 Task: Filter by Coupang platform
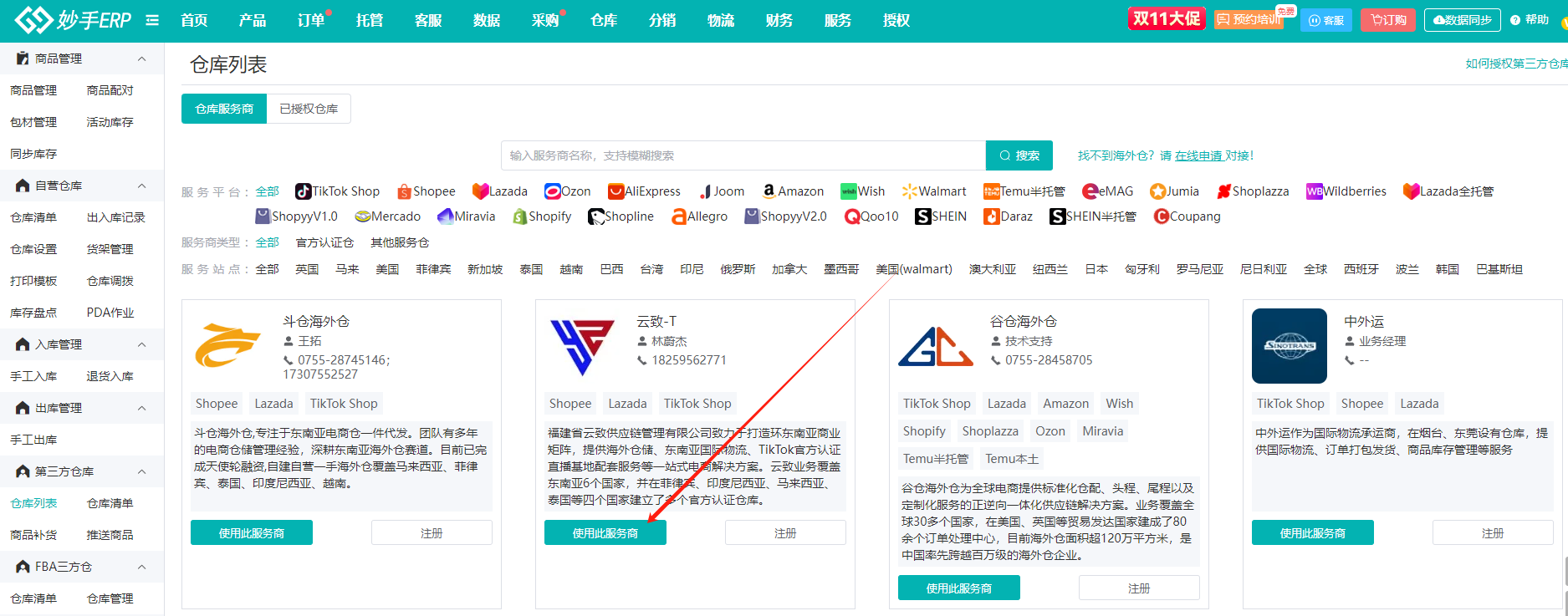1187,216
